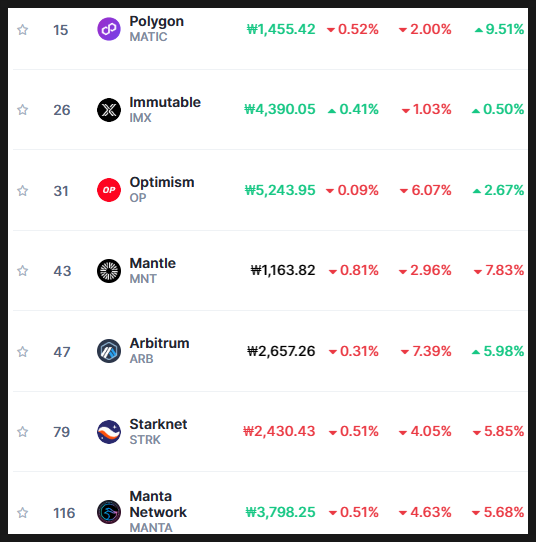The height and width of the screenshot is (542, 536).
Task: Open the Arbitrum name link
Action: click(159, 343)
